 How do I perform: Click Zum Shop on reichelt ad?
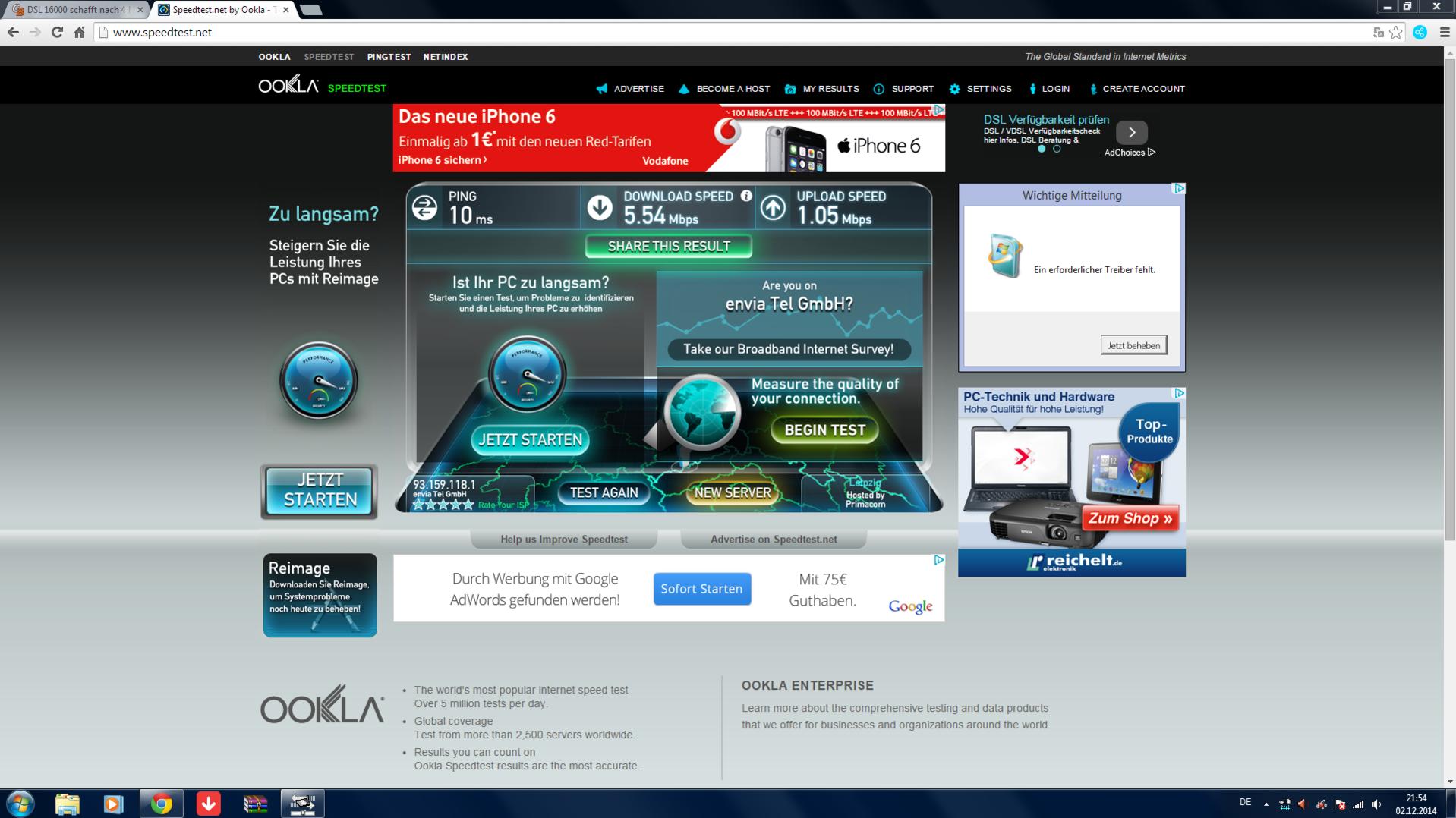pyautogui.click(x=1130, y=518)
